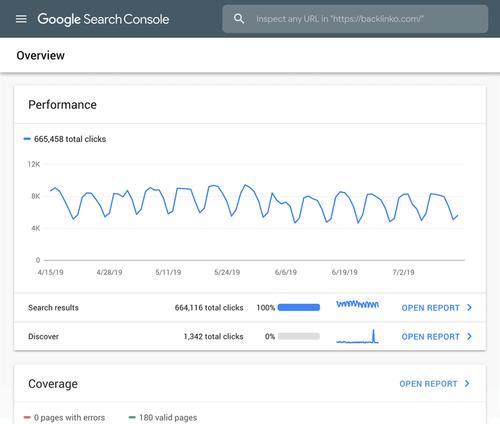Click the 0 pages with errors legend
The image size is (500, 424).
[x=64, y=417]
